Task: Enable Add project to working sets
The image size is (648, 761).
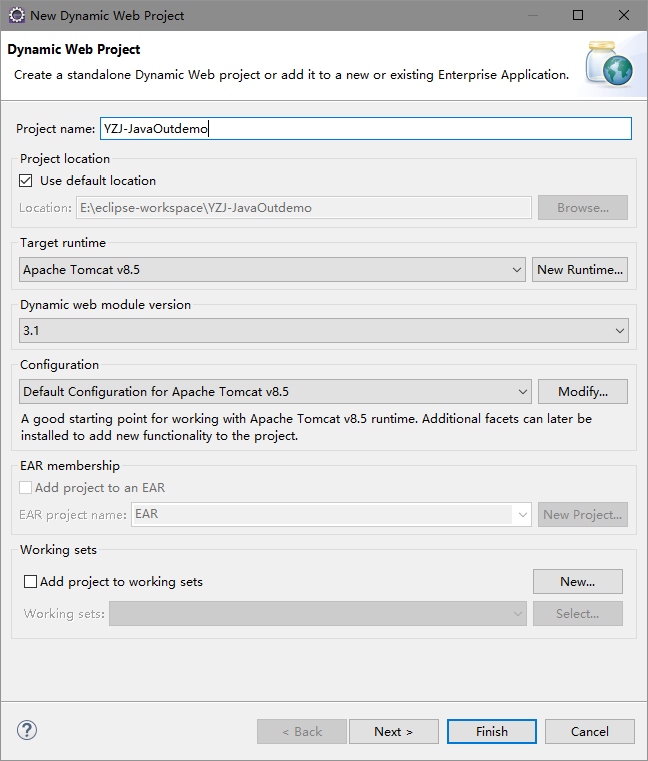Action: [x=30, y=581]
